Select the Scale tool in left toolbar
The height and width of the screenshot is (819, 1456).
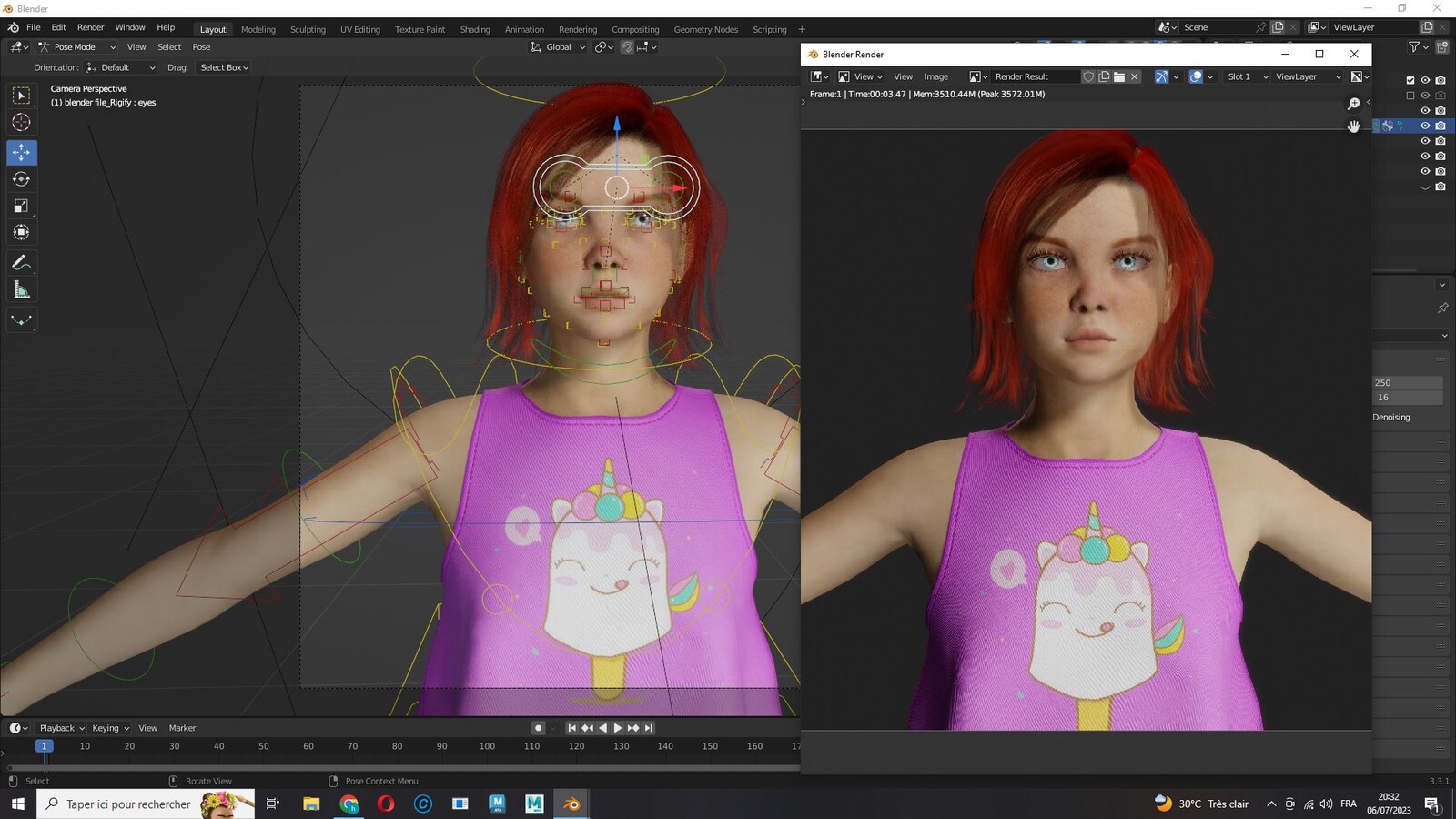22,206
